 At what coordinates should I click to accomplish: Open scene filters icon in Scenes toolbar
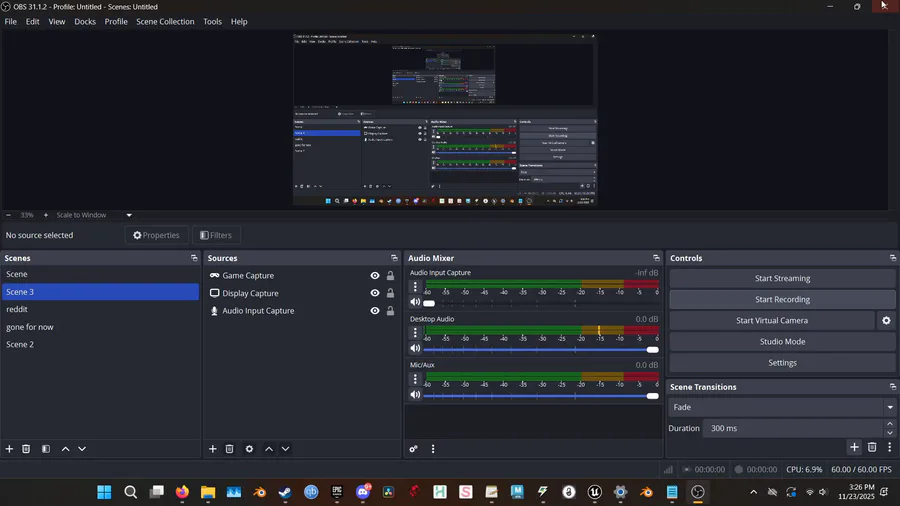pyautogui.click(x=46, y=449)
